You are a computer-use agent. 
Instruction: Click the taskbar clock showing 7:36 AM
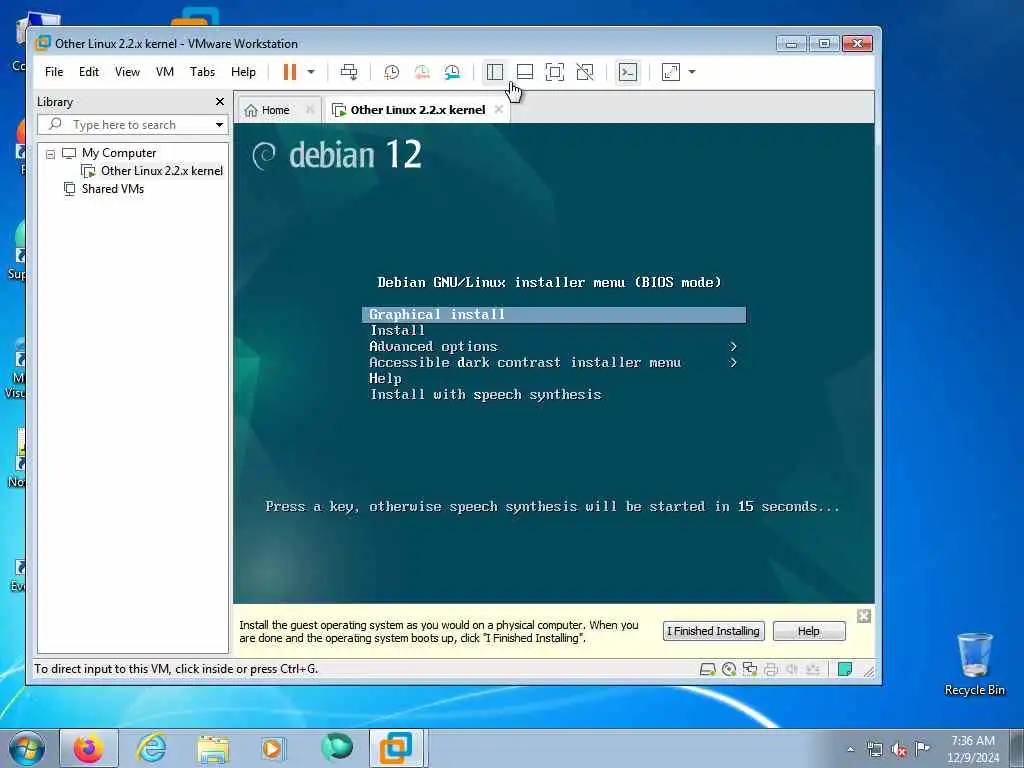coord(973,748)
